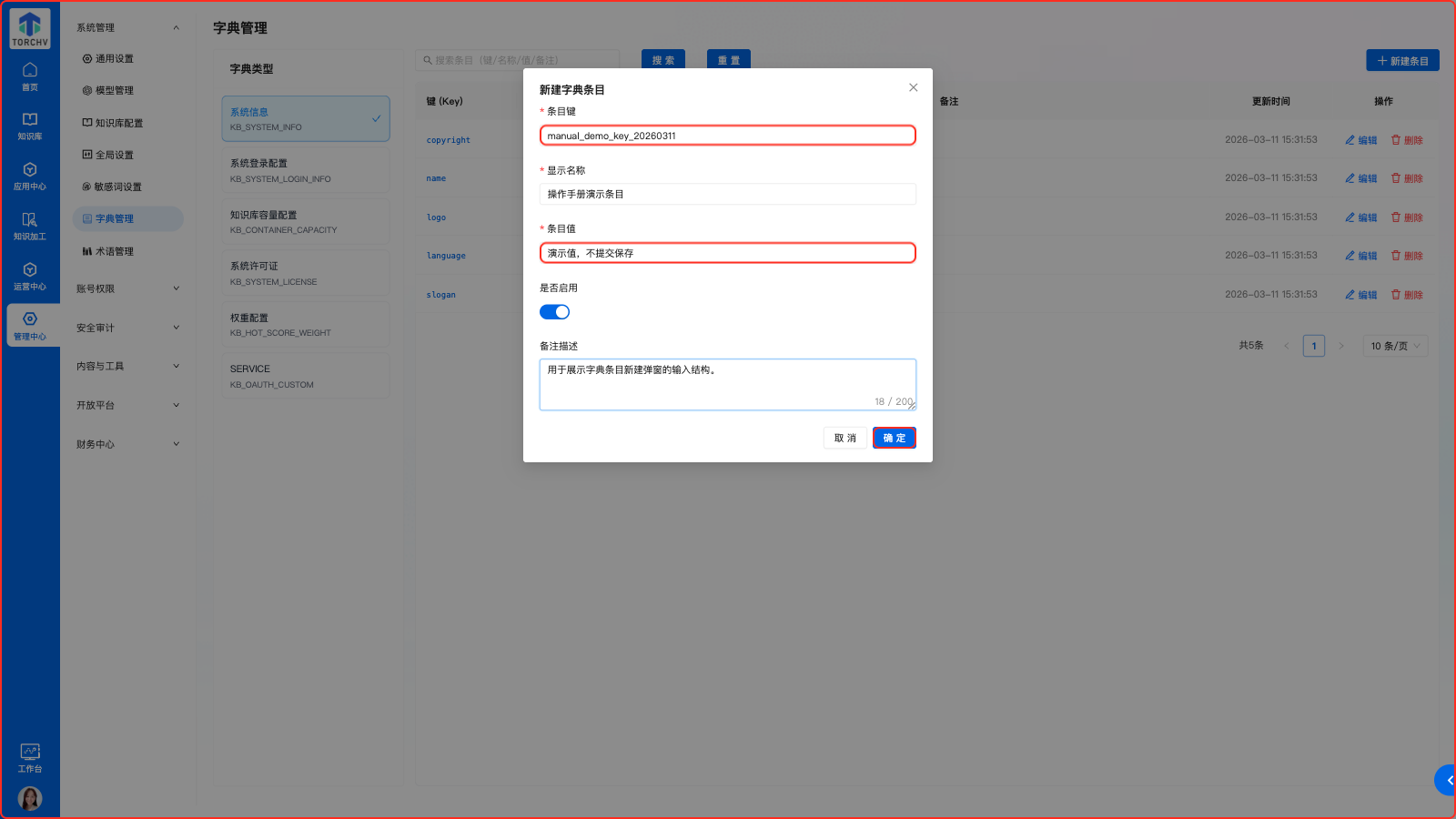Viewport: 1456px width, 819px height.
Task: Toggle the 是否启用 switch off
Action: (x=554, y=312)
